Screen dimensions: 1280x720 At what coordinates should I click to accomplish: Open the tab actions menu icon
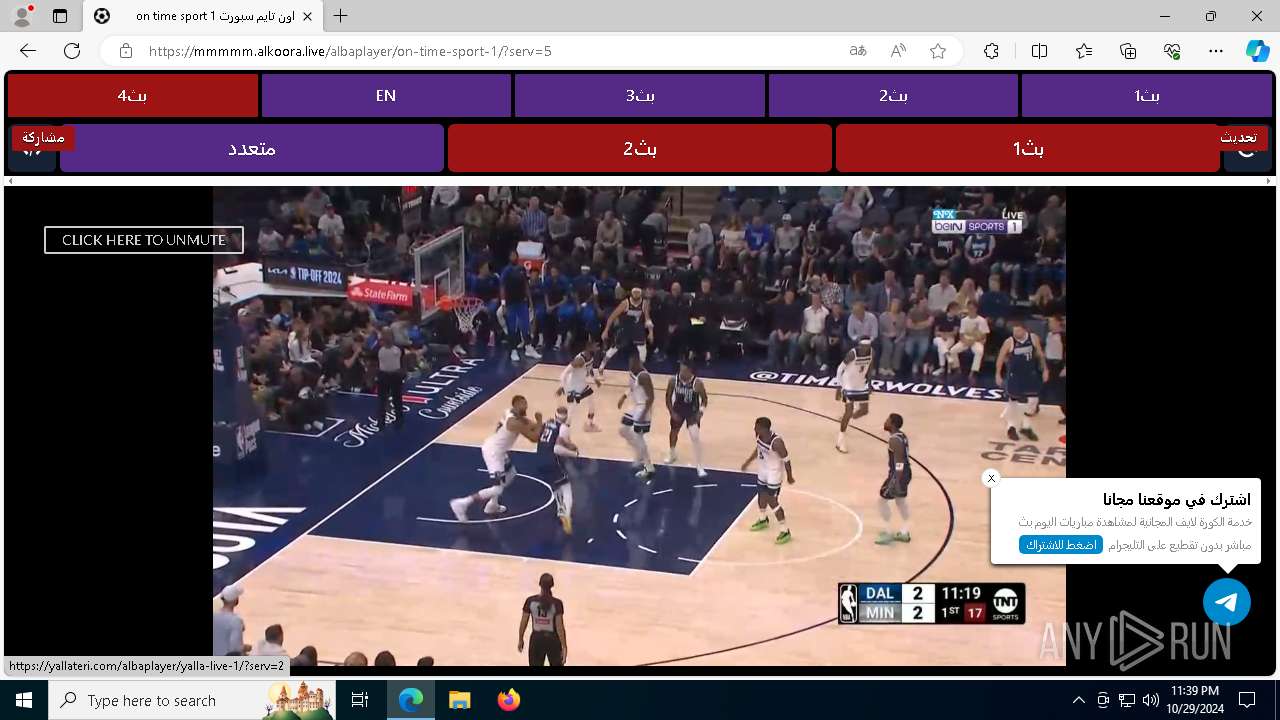coord(60,16)
